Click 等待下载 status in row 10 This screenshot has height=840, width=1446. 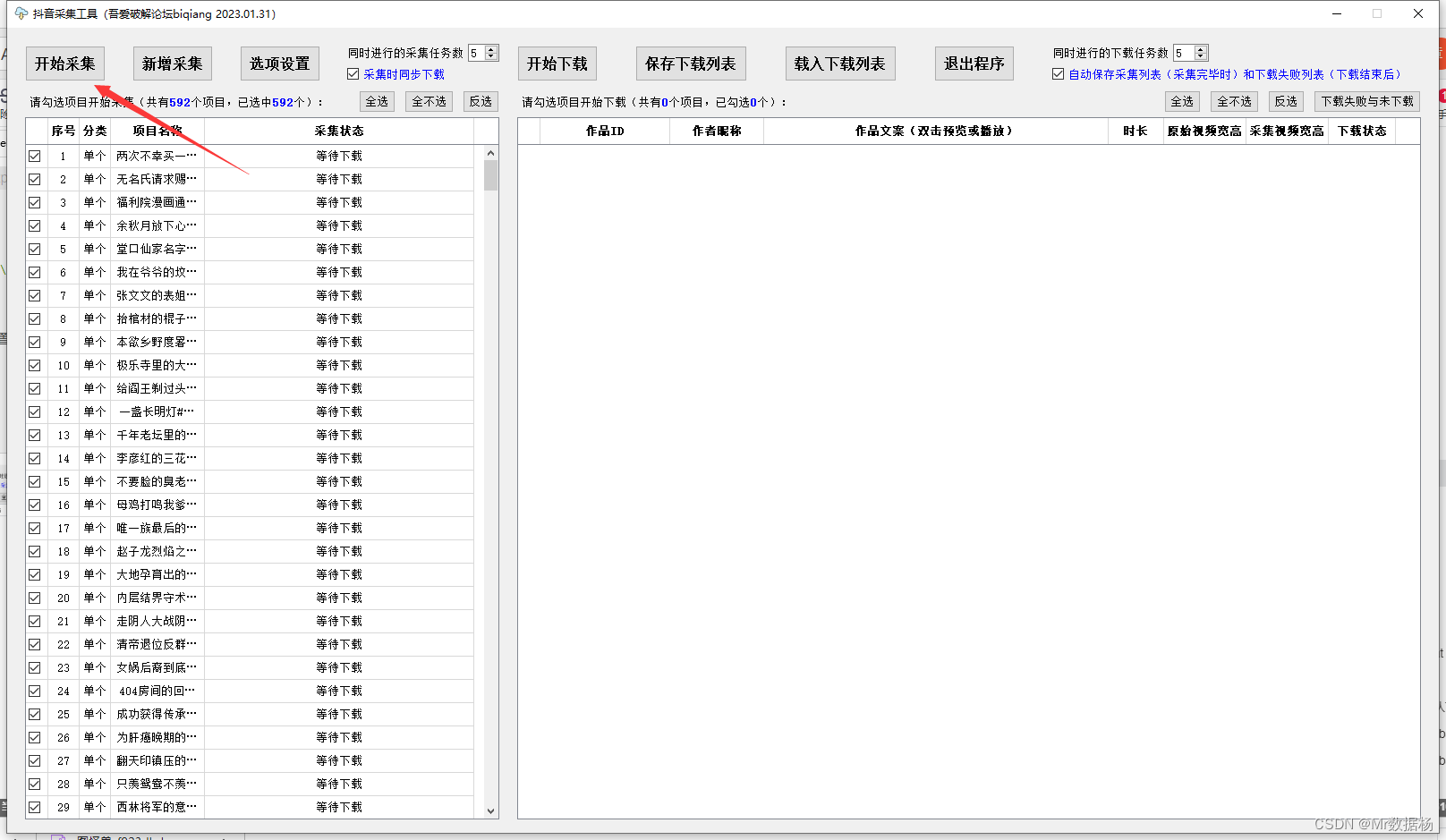[339, 365]
